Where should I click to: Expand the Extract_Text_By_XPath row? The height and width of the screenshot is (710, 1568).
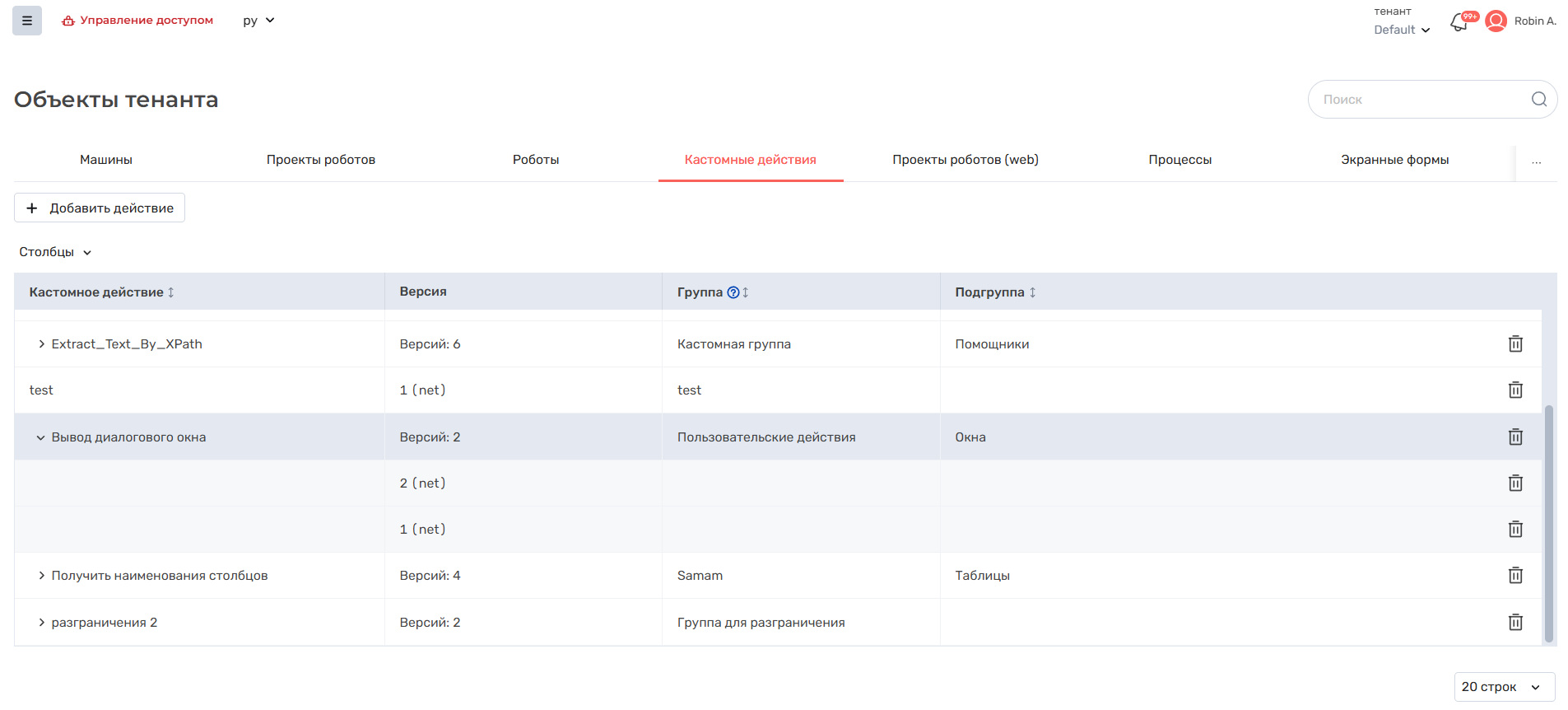[x=41, y=344]
